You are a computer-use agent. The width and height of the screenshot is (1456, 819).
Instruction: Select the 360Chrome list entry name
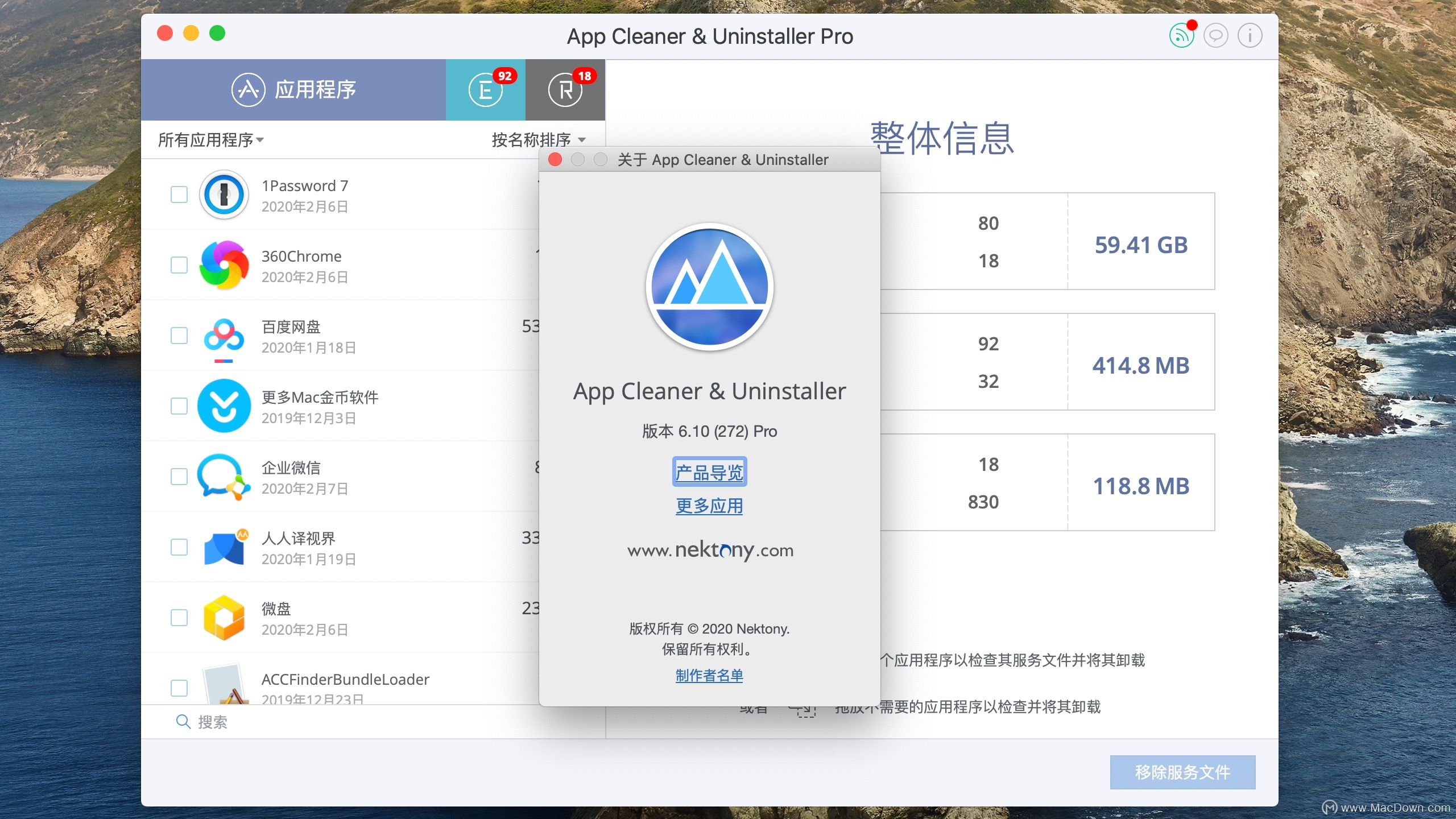[x=301, y=257]
